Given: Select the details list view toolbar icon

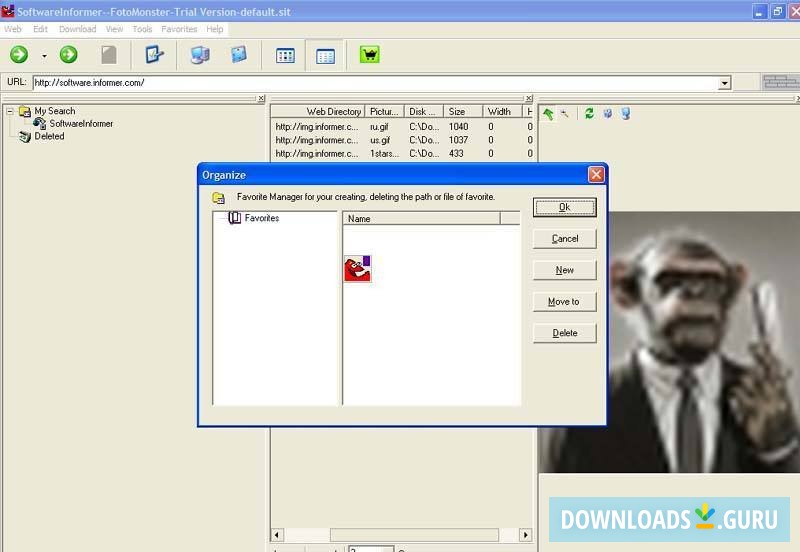Looking at the screenshot, I should 325,56.
